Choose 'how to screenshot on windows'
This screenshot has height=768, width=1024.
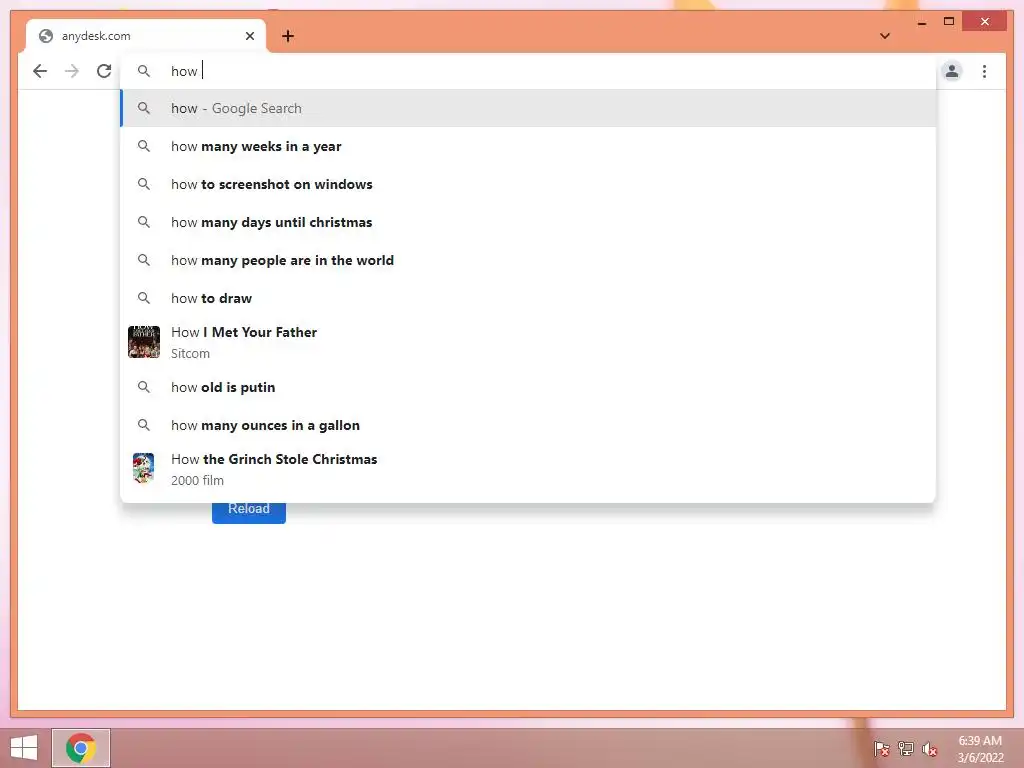[528, 184]
